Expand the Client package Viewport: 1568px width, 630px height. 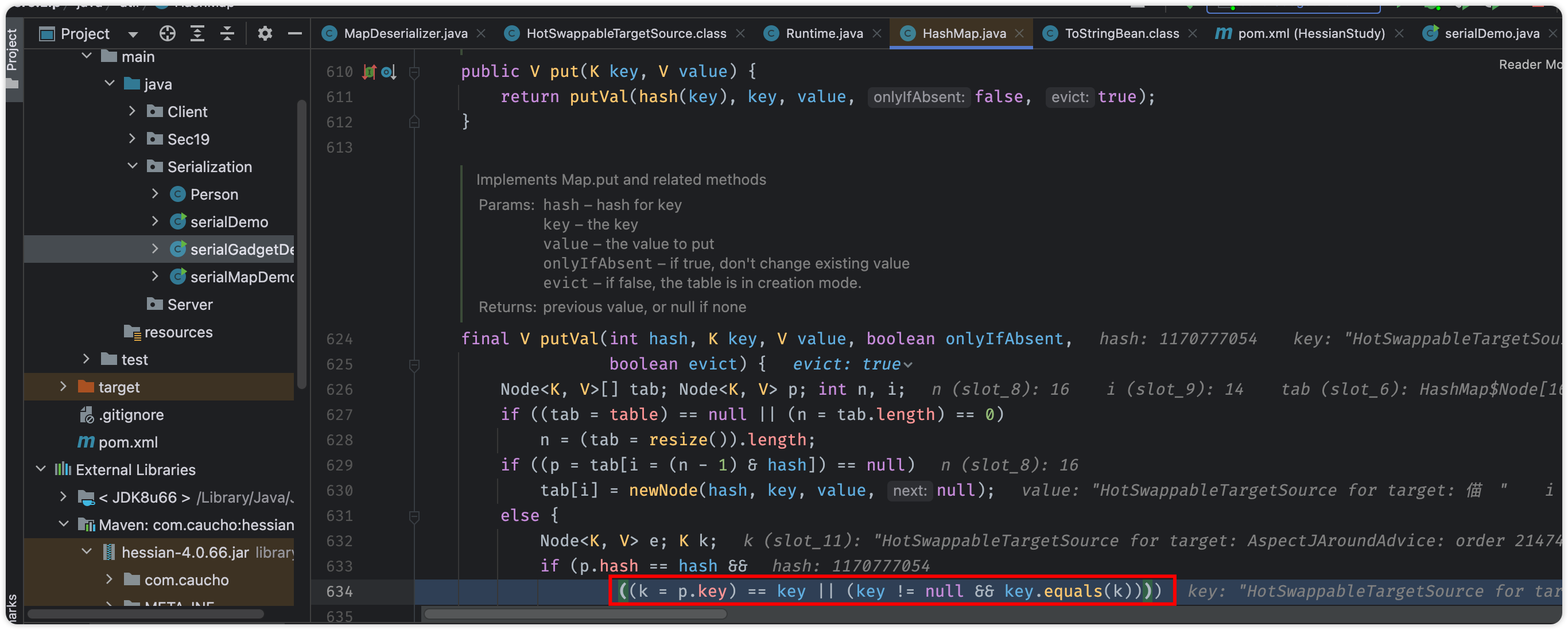[x=132, y=111]
